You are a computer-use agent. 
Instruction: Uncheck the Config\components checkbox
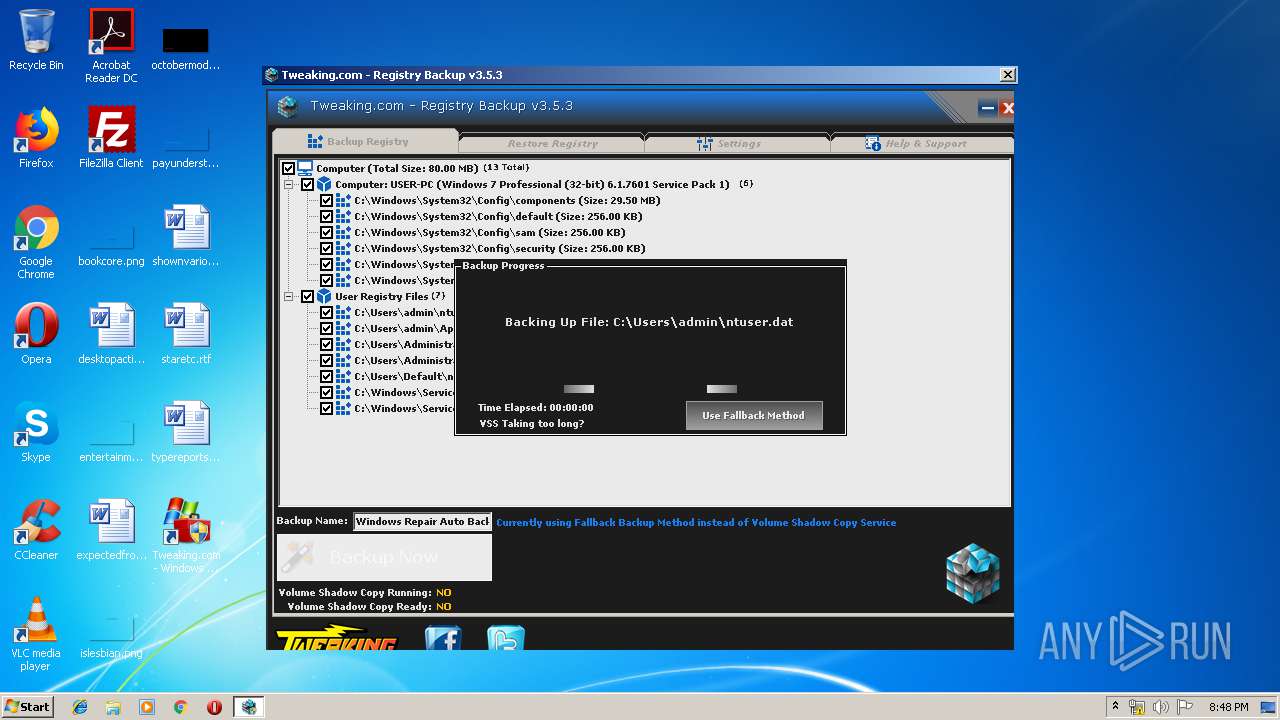tap(326, 200)
